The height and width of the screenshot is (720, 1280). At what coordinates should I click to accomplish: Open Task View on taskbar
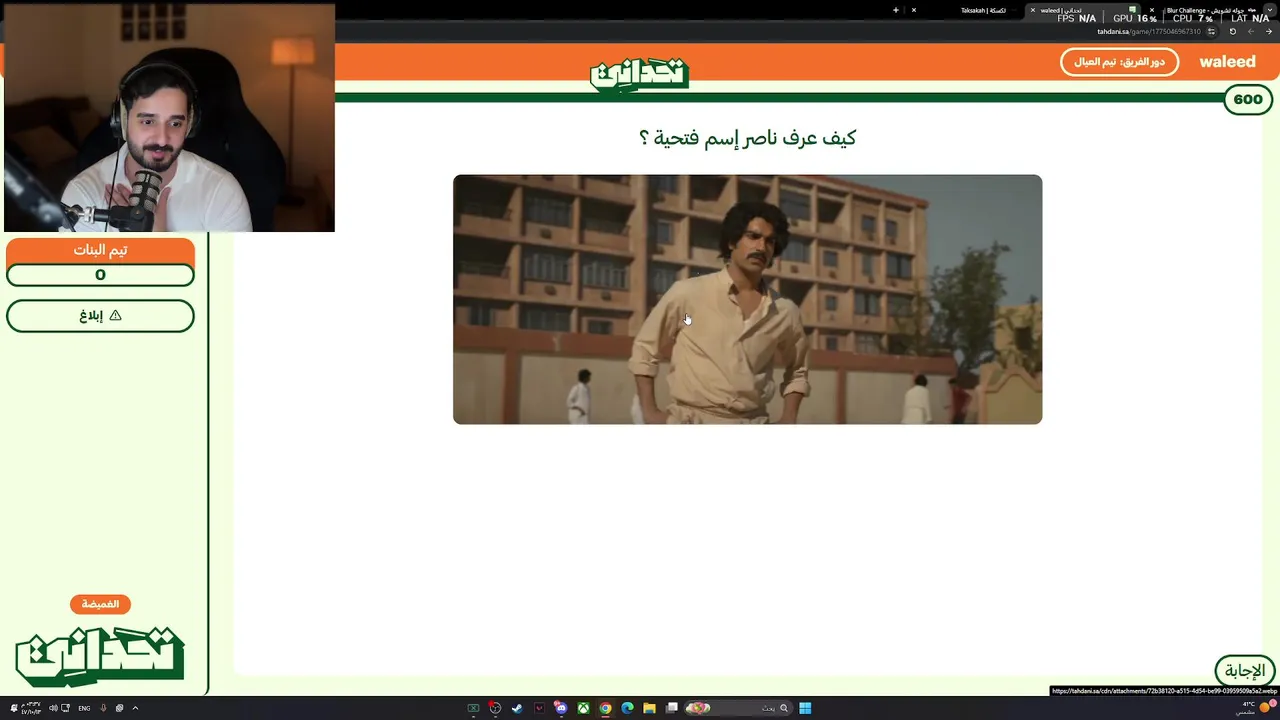tap(672, 708)
